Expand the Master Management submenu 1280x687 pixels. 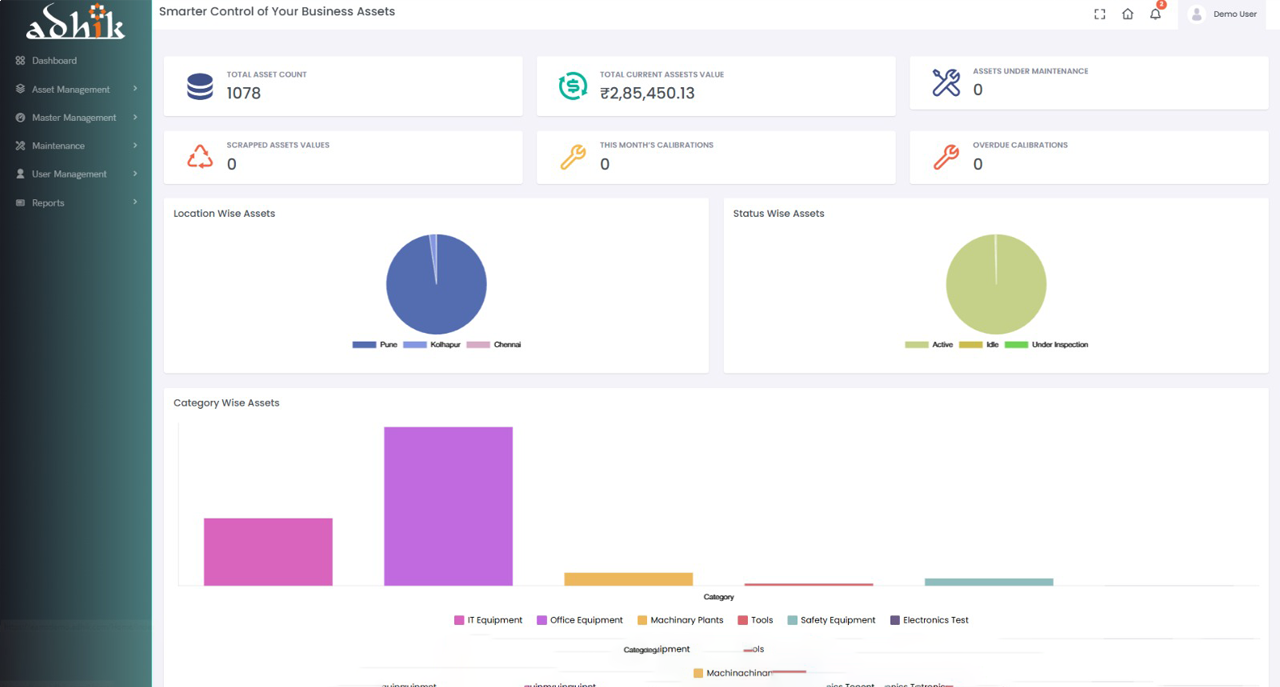pos(74,117)
